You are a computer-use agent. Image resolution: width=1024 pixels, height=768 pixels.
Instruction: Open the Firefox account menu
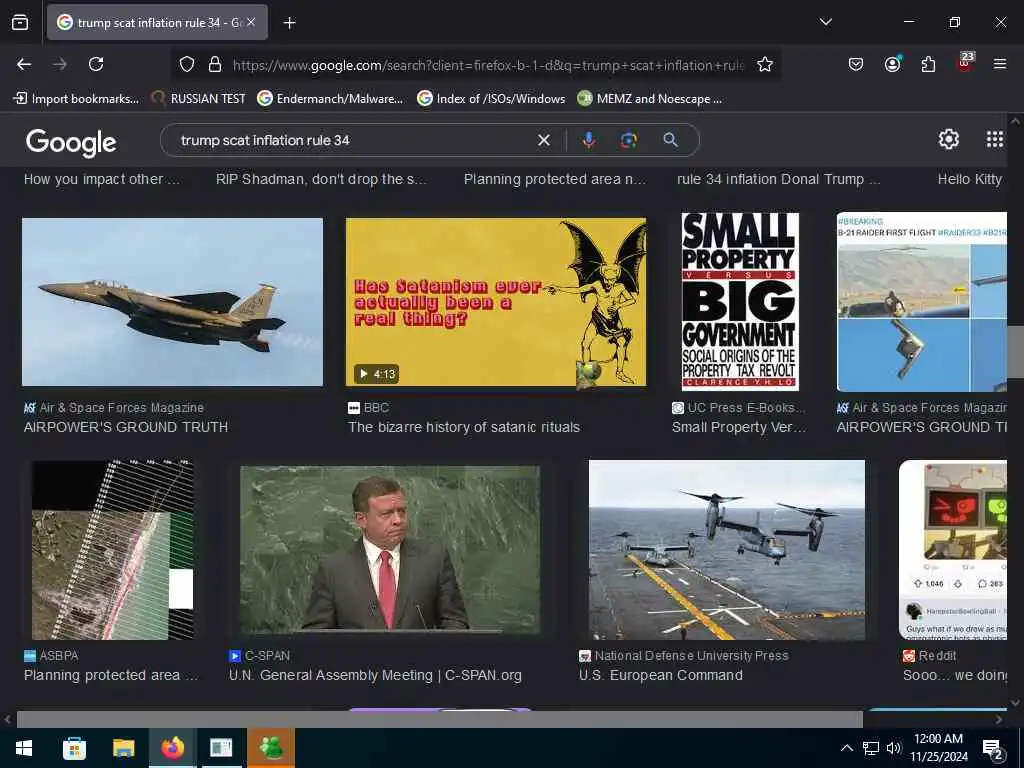[x=893, y=64]
